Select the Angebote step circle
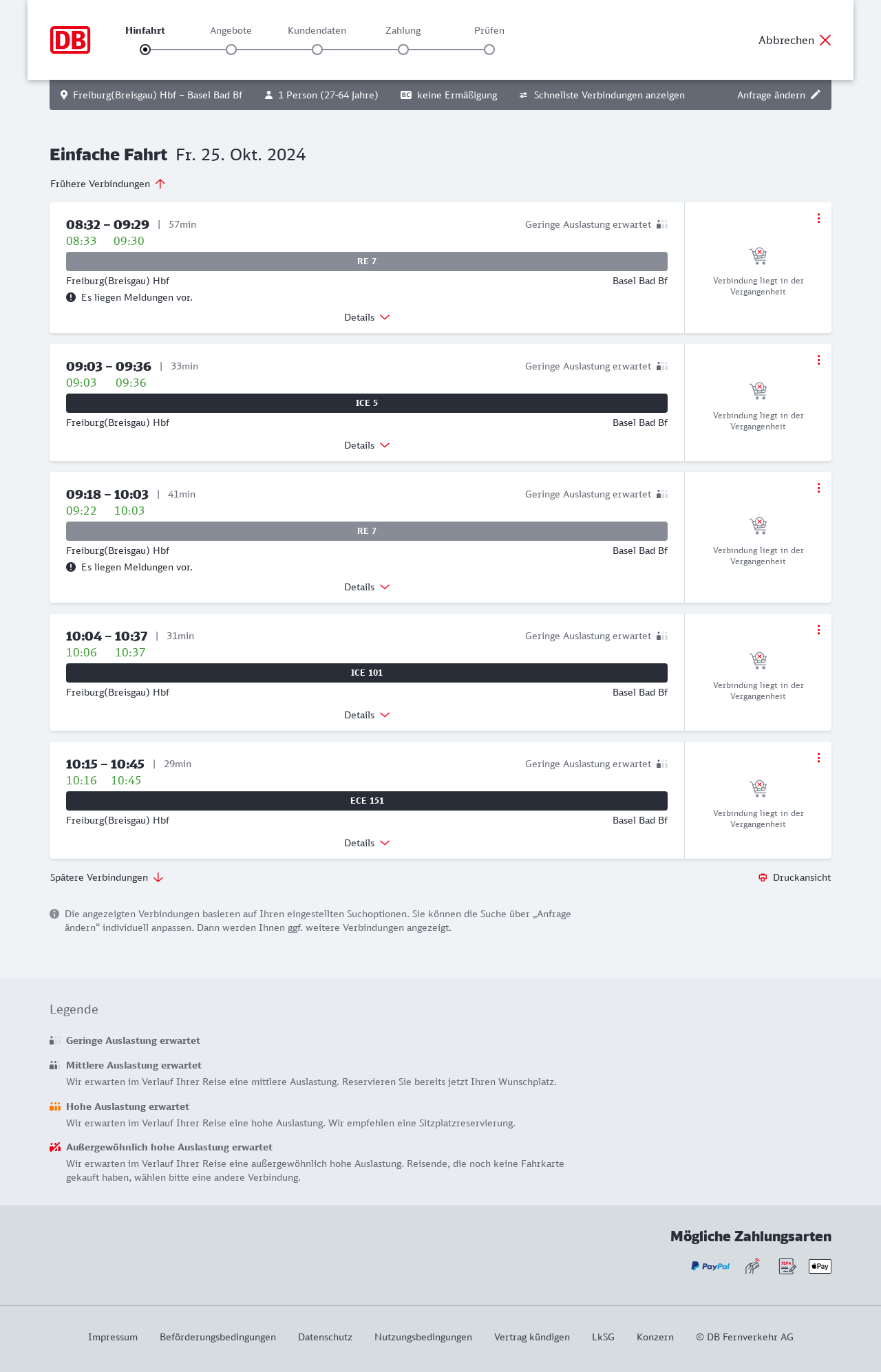 (x=231, y=50)
